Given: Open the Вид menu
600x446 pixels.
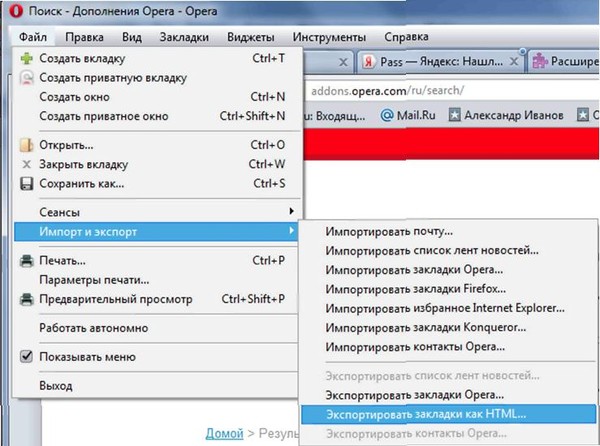Looking at the screenshot, I should [132, 37].
